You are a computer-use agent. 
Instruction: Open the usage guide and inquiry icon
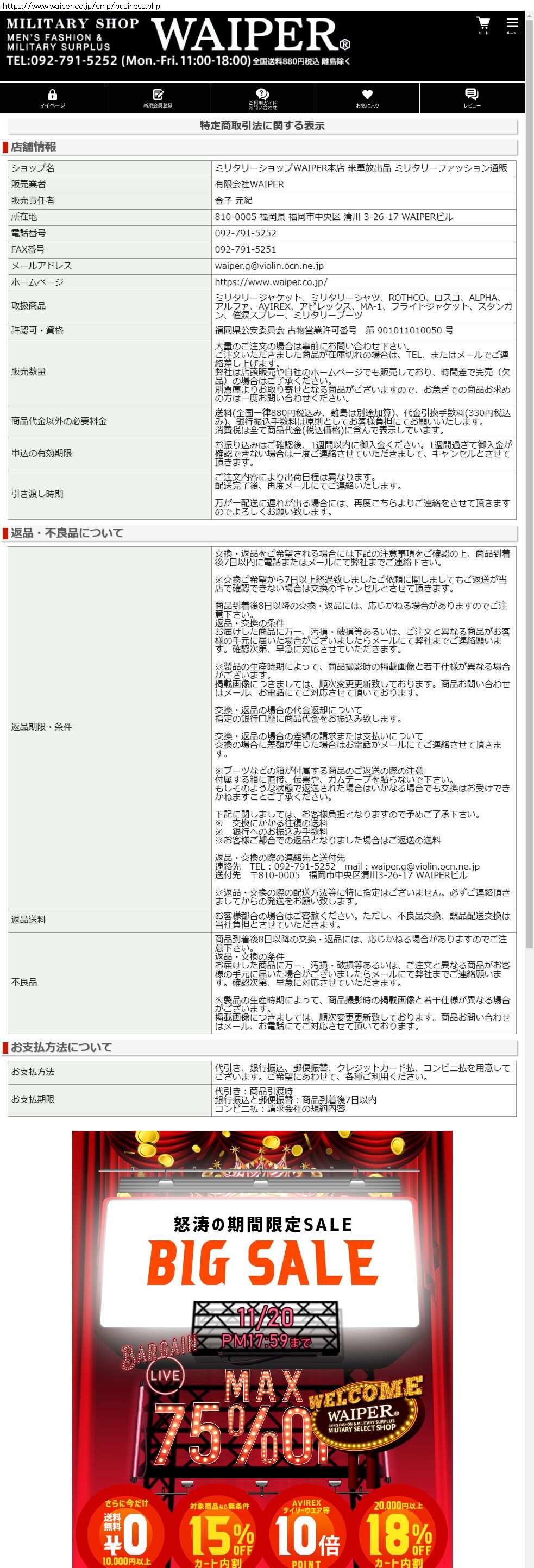tap(262, 98)
